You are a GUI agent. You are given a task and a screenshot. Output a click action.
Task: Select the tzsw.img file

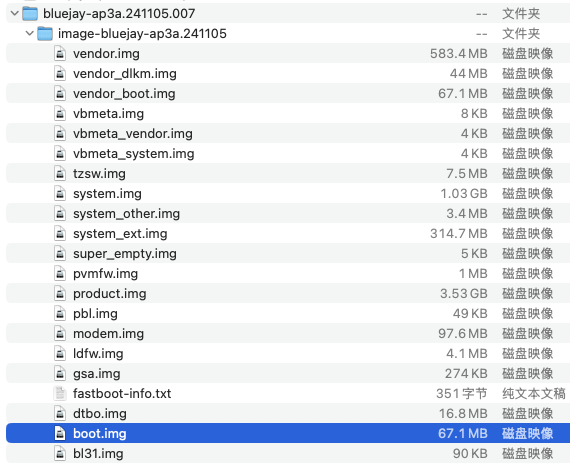coord(288,173)
